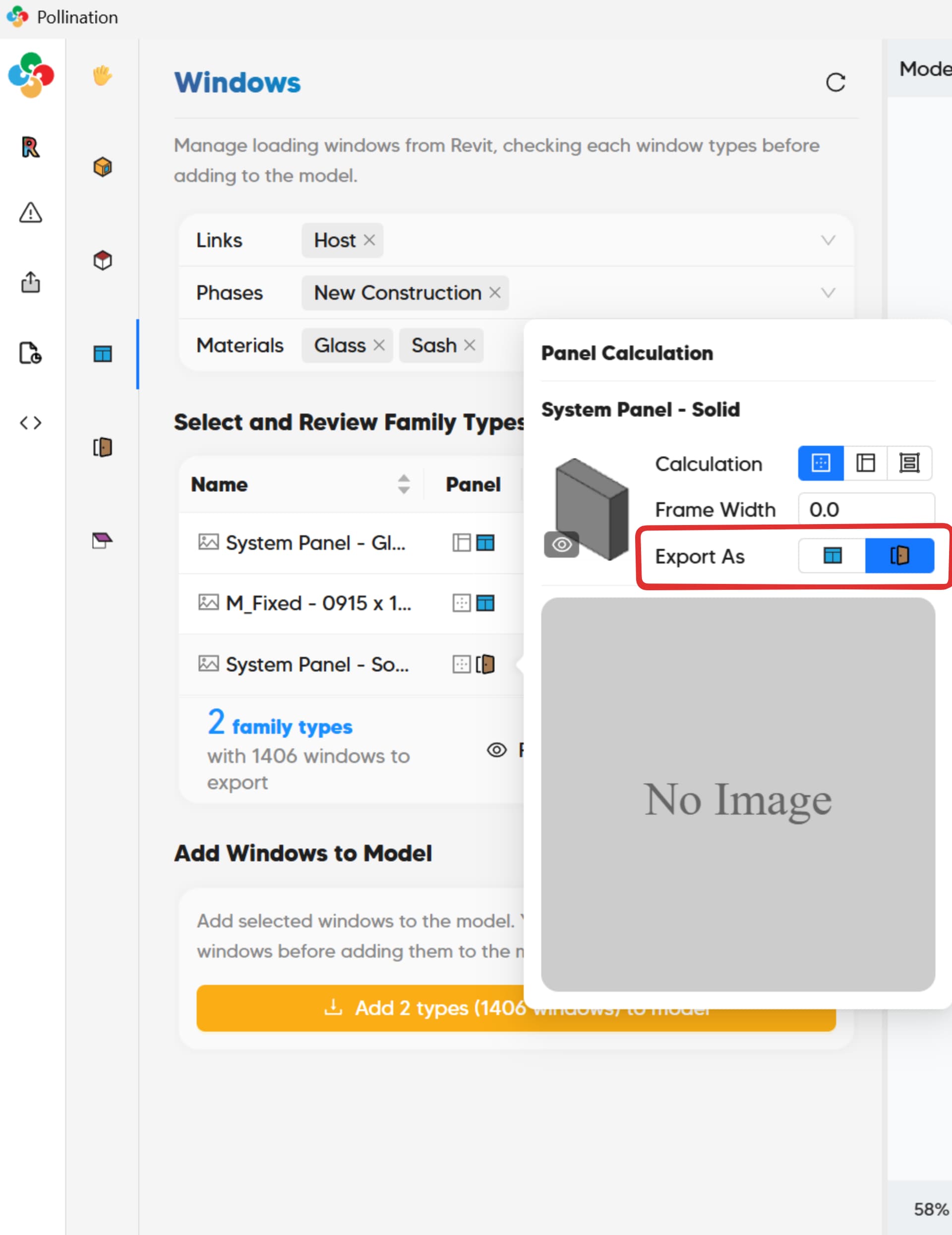Viewport: 952px width, 1235px height.
Task: Select the windows tab in secondary sidebar
Action: click(x=102, y=354)
